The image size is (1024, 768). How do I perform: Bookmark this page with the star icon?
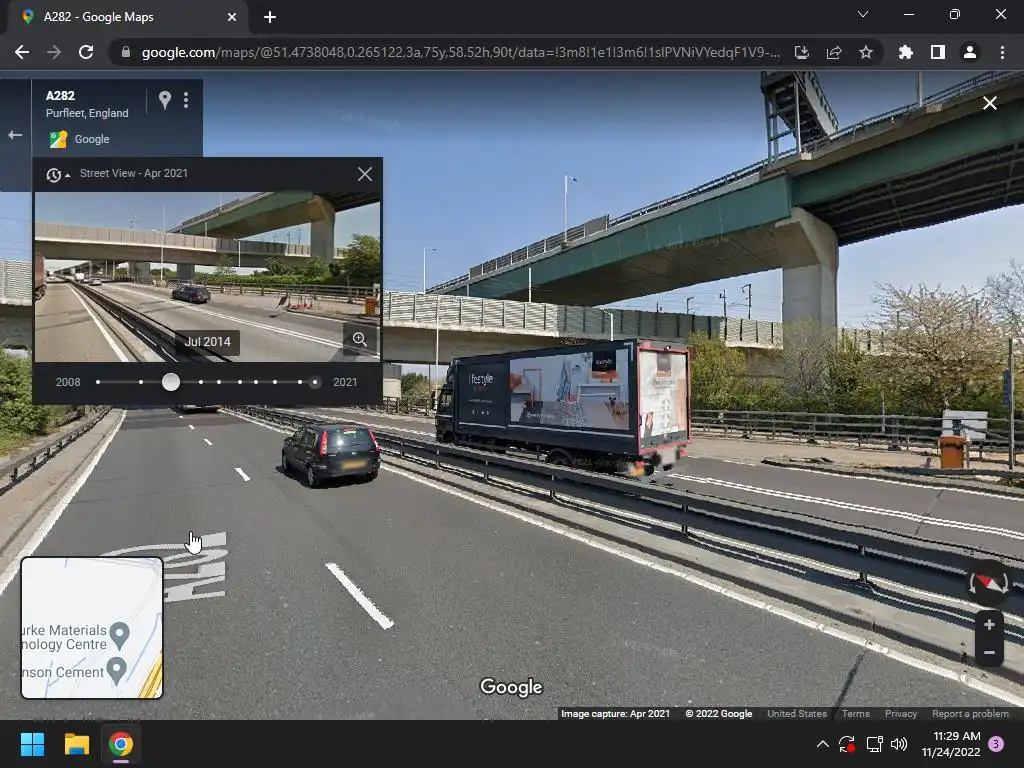(866, 52)
